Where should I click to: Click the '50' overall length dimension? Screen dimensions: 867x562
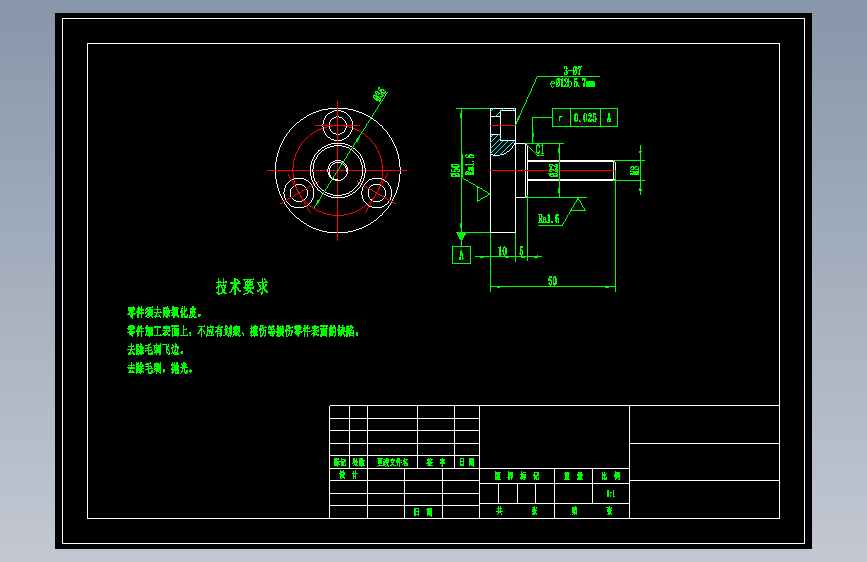pyautogui.click(x=552, y=281)
